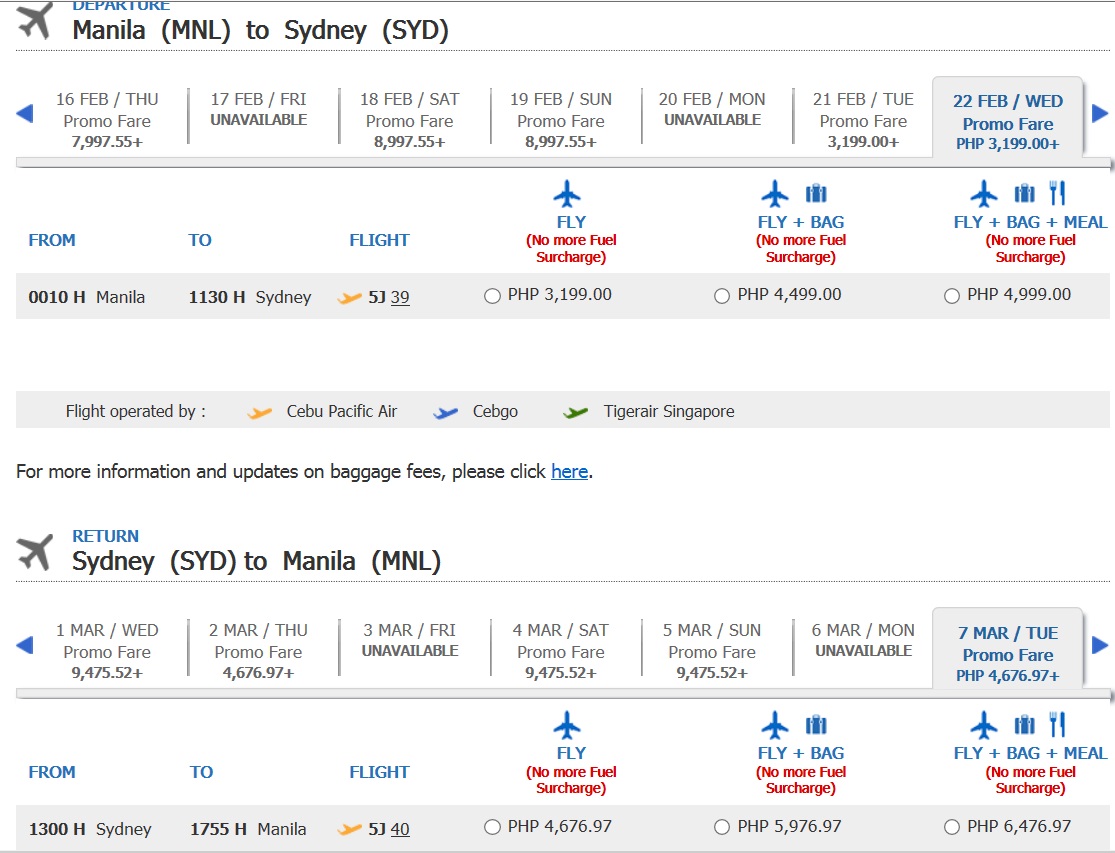Click return FLY column plane icon
Image resolution: width=1115 pixels, height=853 pixels.
pyautogui.click(x=567, y=725)
